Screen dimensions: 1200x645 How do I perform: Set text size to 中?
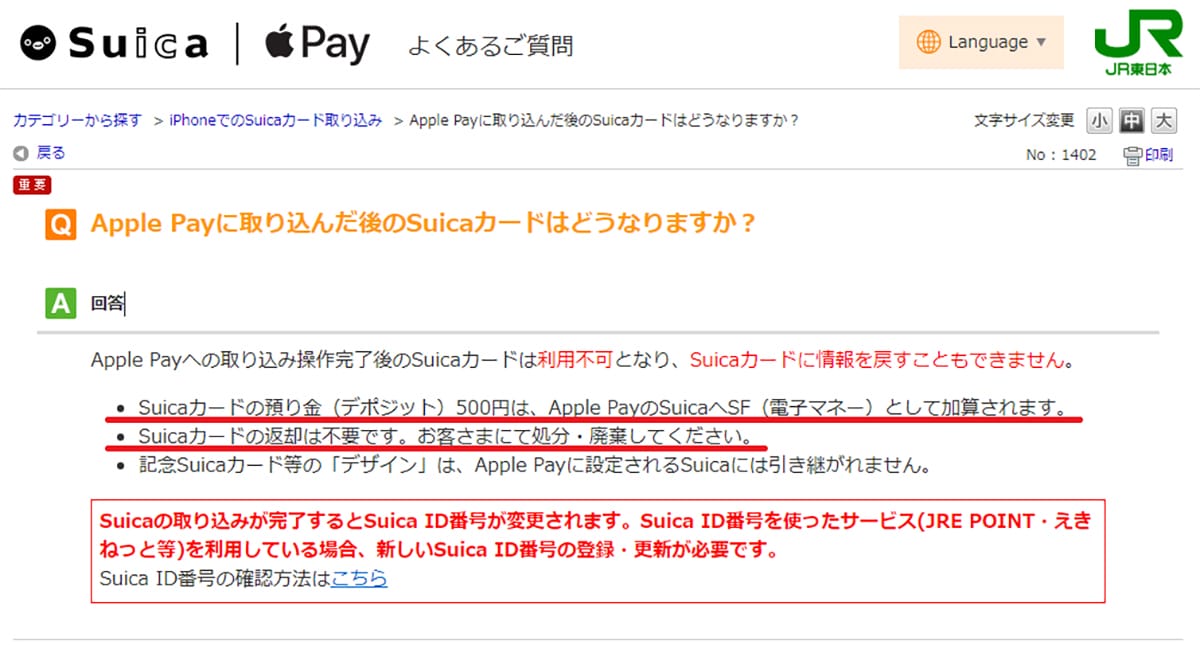click(1132, 121)
